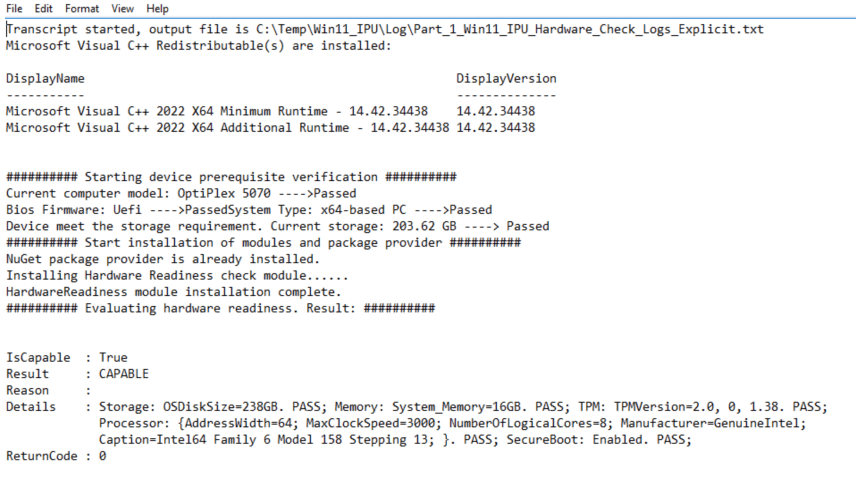856x491 pixels.
Task: Click the OSDiskSize=238GB text in Details
Action: pyautogui.click(x=221, y=407)
